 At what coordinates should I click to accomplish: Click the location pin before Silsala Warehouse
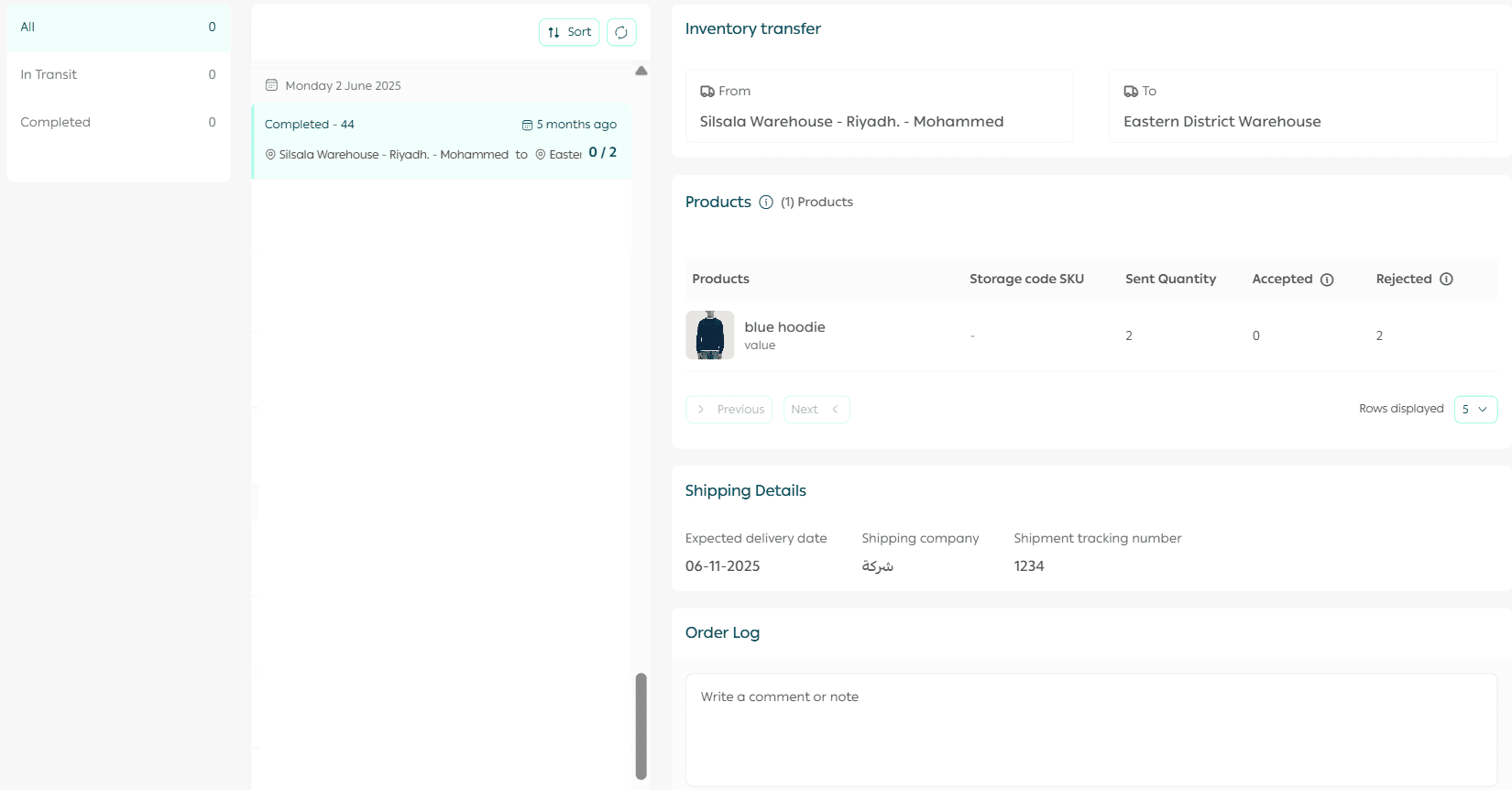coord(270,155)
